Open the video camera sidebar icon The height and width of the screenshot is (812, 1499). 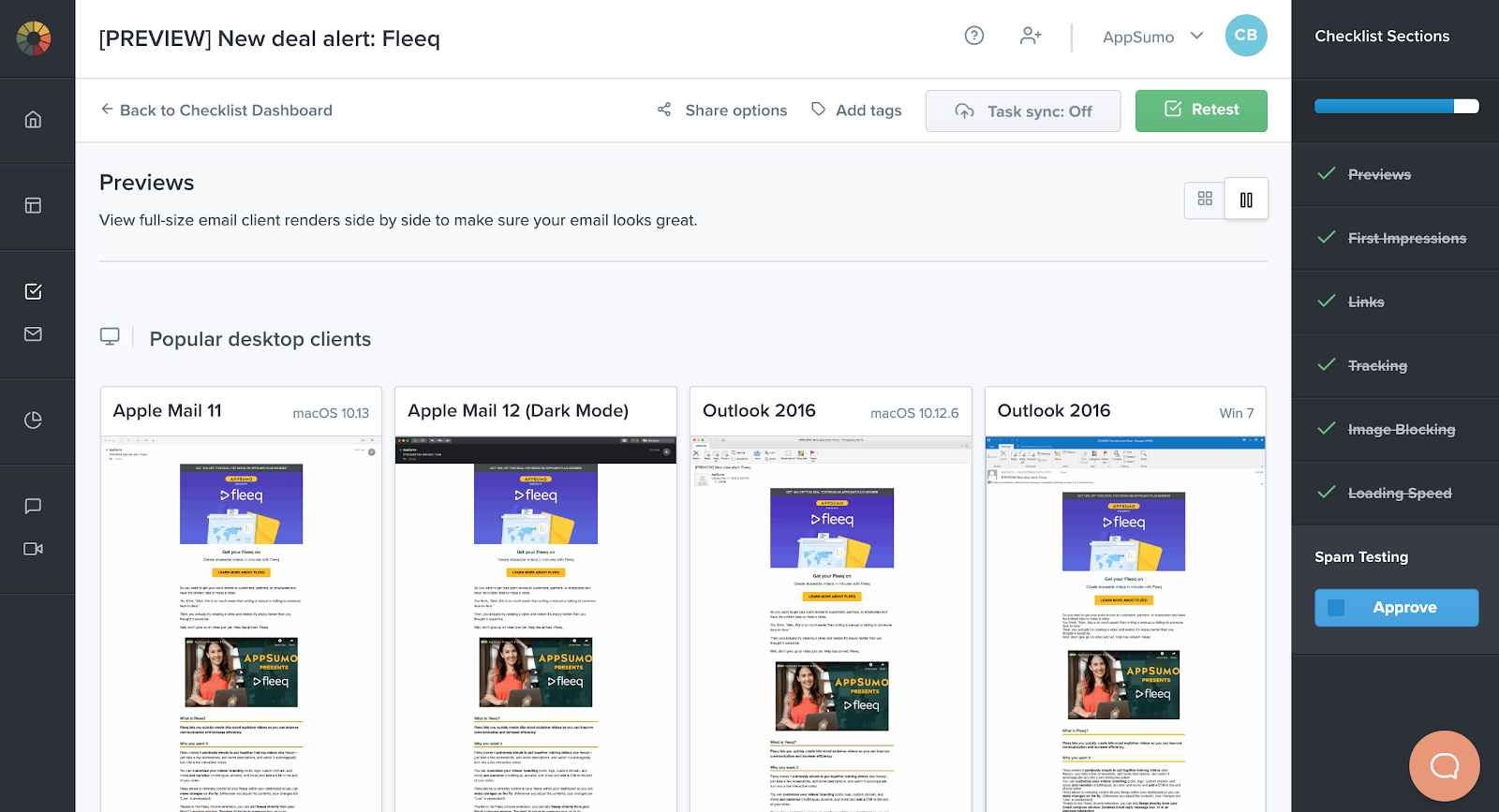[34, 549]
